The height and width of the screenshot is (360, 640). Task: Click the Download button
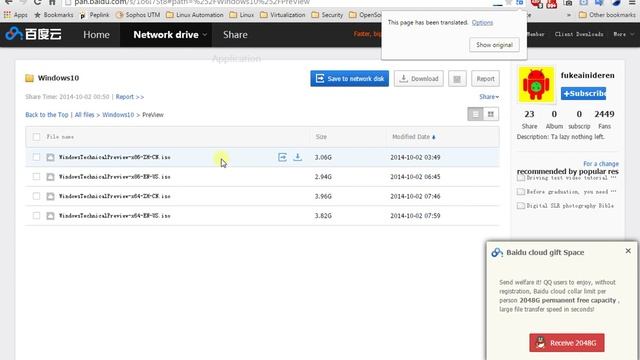(419, 79)
